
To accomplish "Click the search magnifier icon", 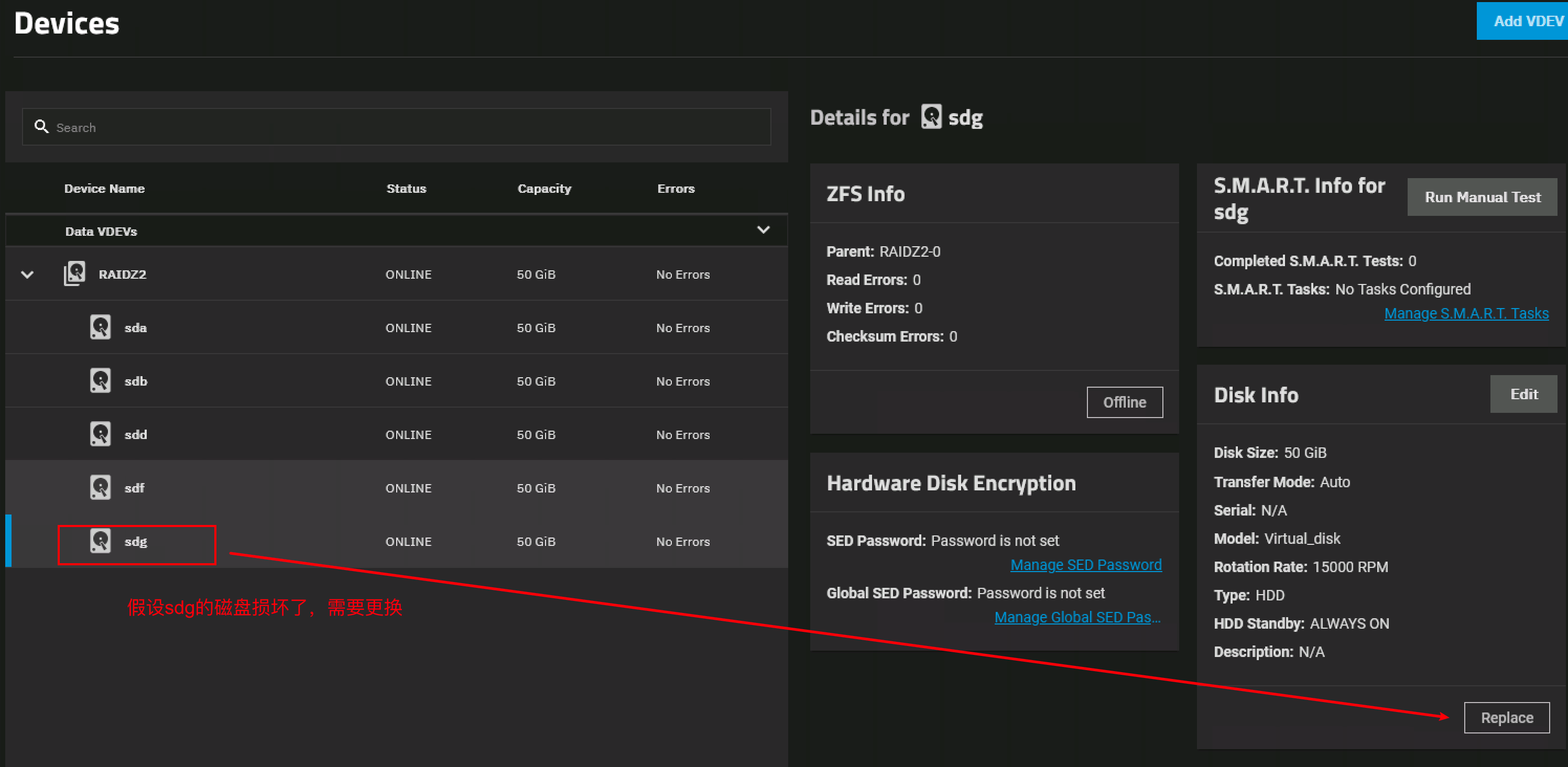I will pos(41,127).
